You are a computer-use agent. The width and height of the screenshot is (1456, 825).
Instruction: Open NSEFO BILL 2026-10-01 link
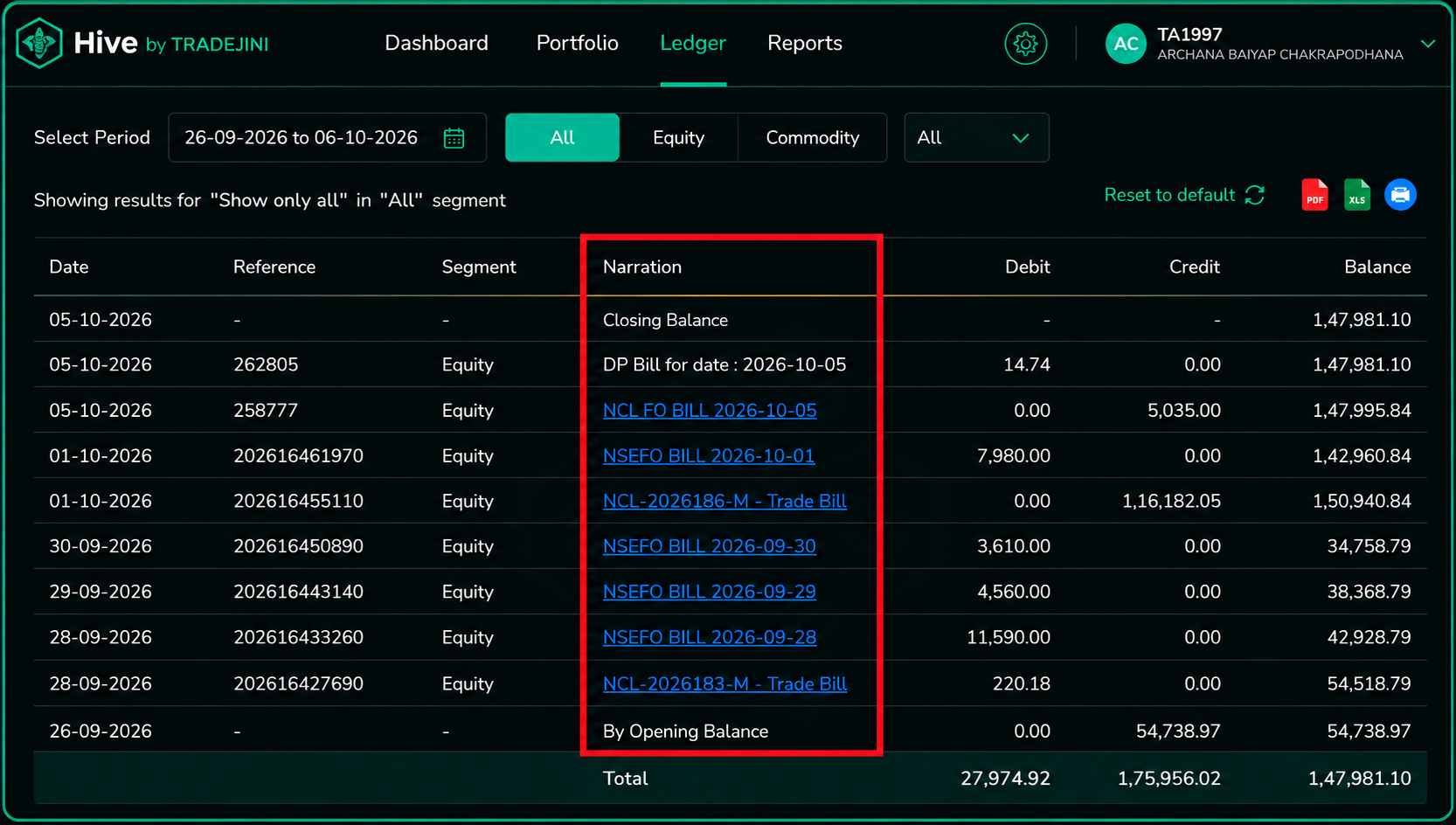[x=709, y=456]
